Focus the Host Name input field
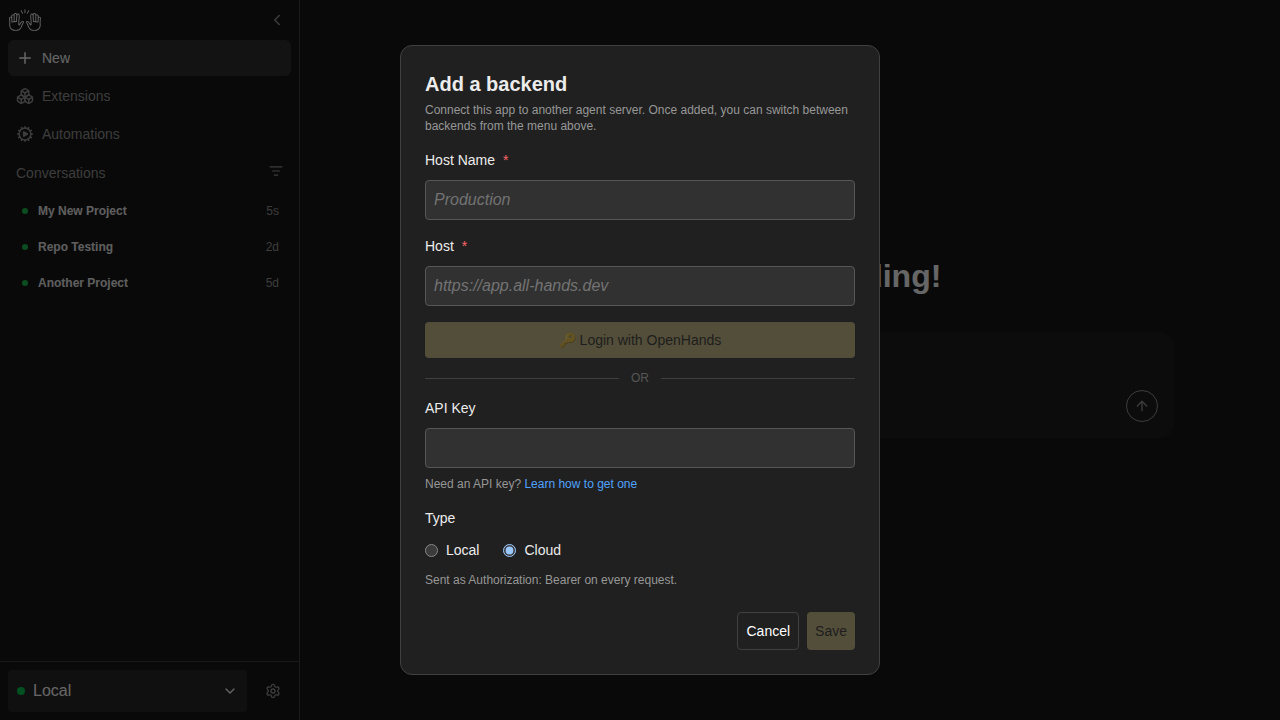The image size is (1280, 720). pyautogui.click(x=640, y=200)
